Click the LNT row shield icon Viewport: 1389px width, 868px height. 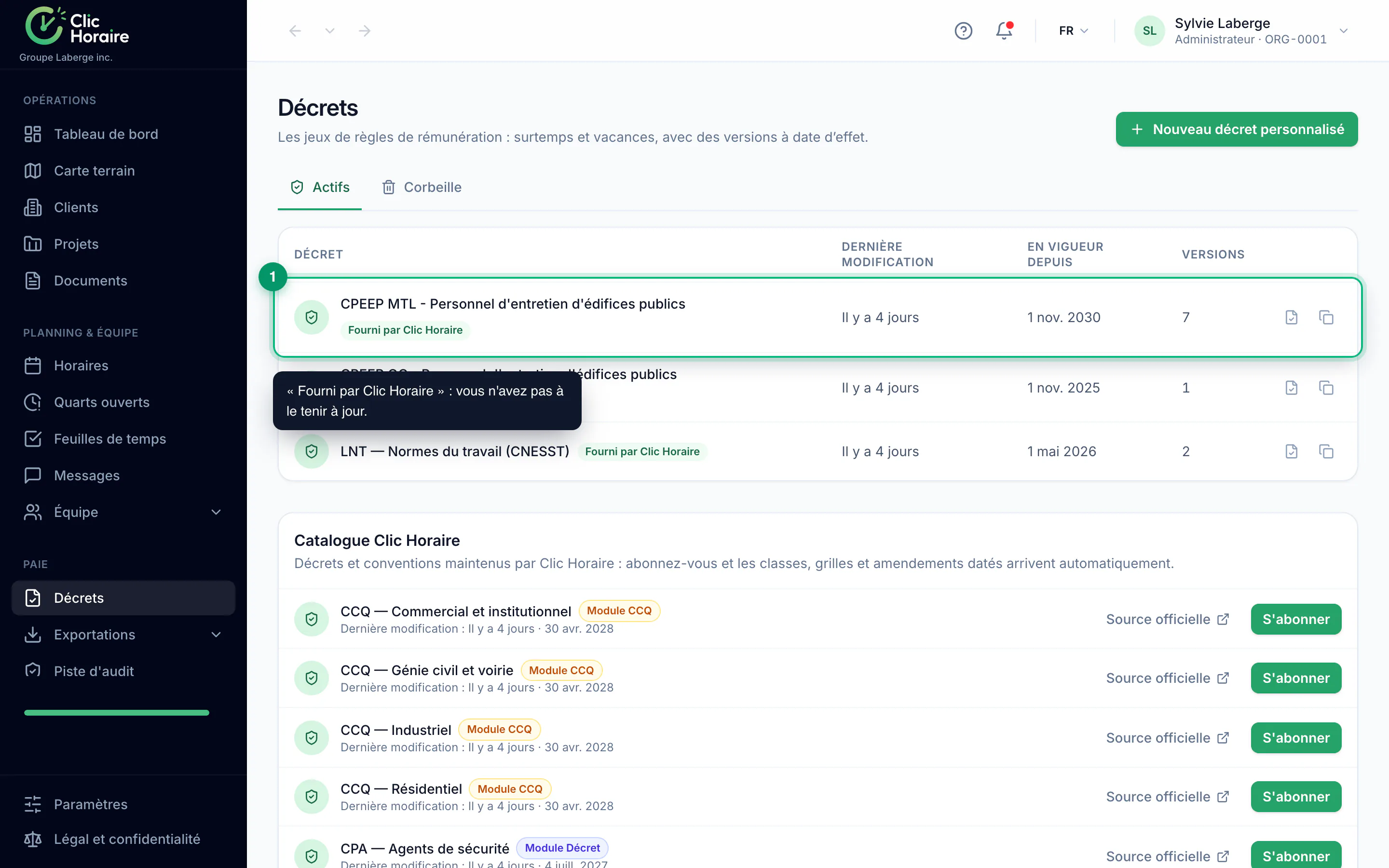point(311,451)
